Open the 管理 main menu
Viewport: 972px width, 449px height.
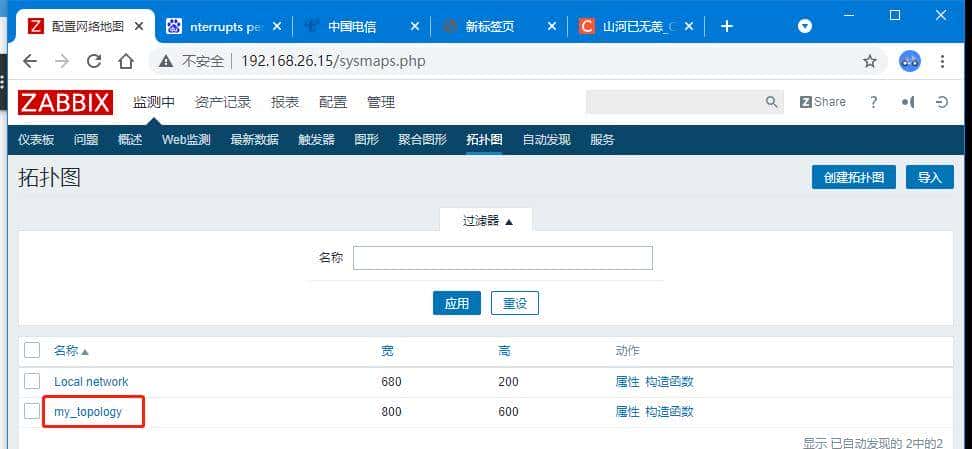[x=381, y=102]
